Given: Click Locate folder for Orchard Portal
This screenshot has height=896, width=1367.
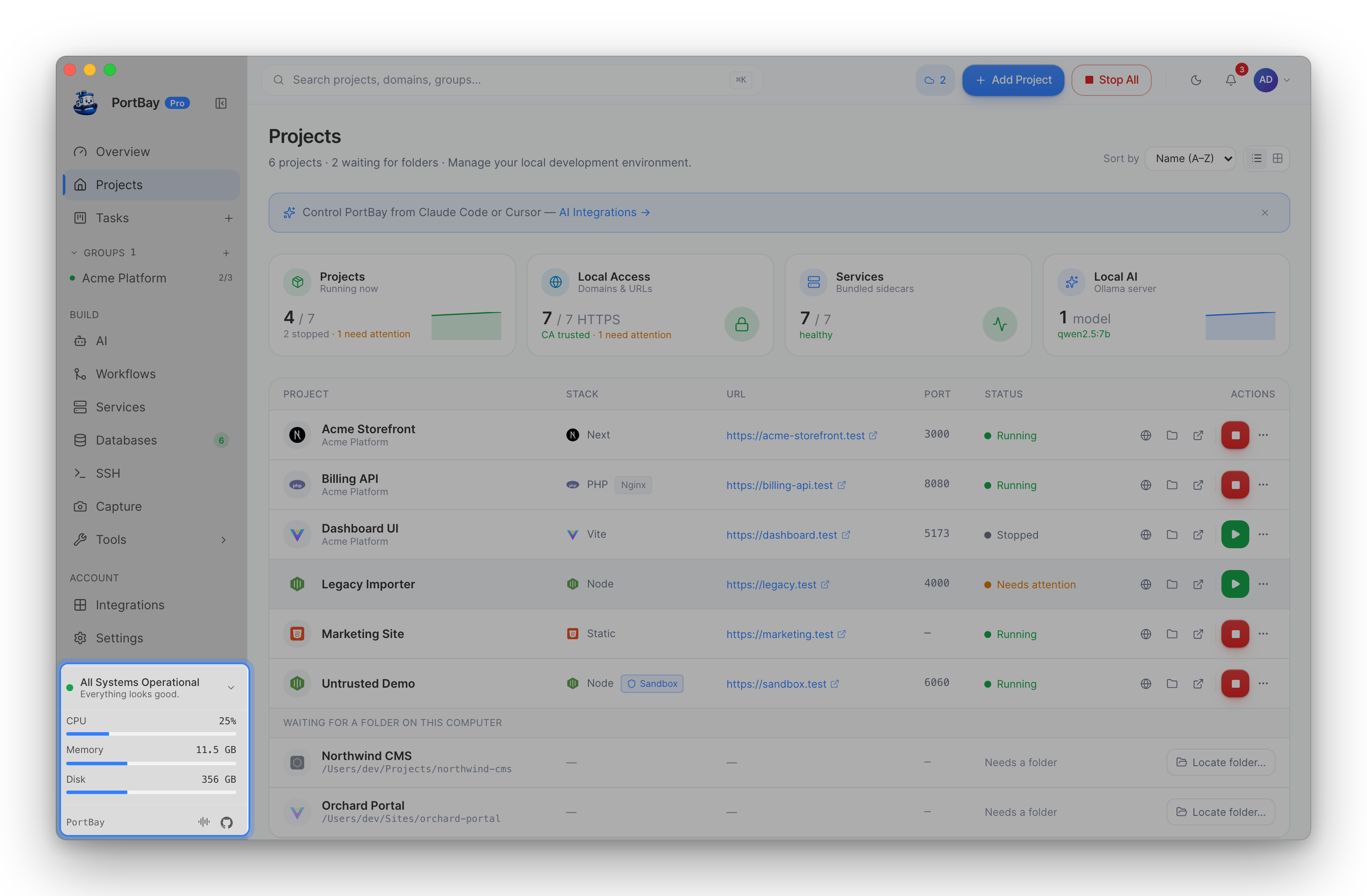Looking at the screenshot, I should coord(1220,812).
